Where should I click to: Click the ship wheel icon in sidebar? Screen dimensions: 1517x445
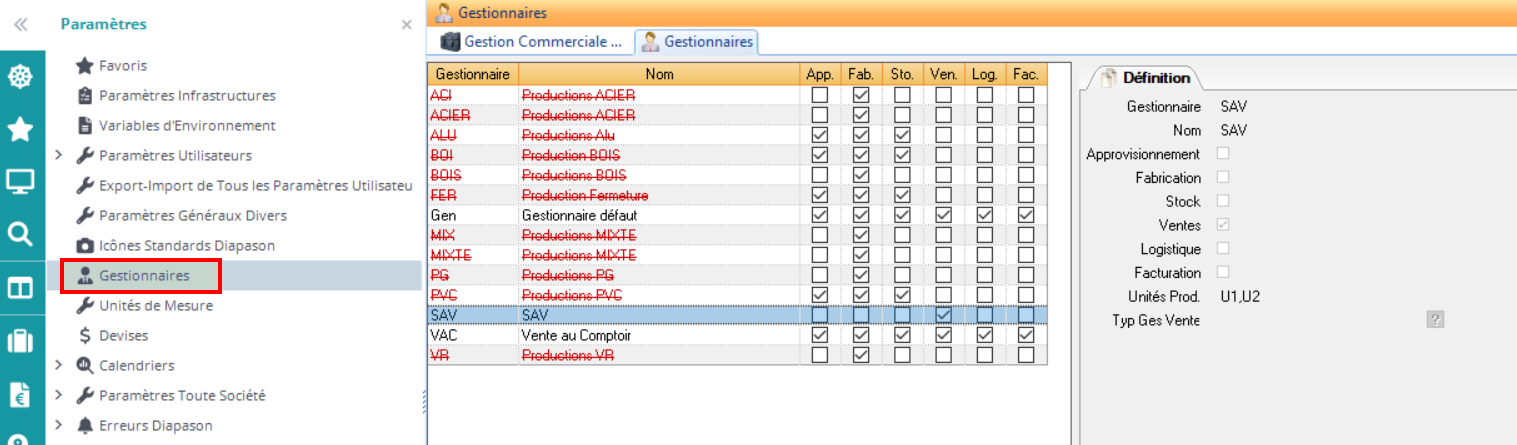(x=20, y=76)
